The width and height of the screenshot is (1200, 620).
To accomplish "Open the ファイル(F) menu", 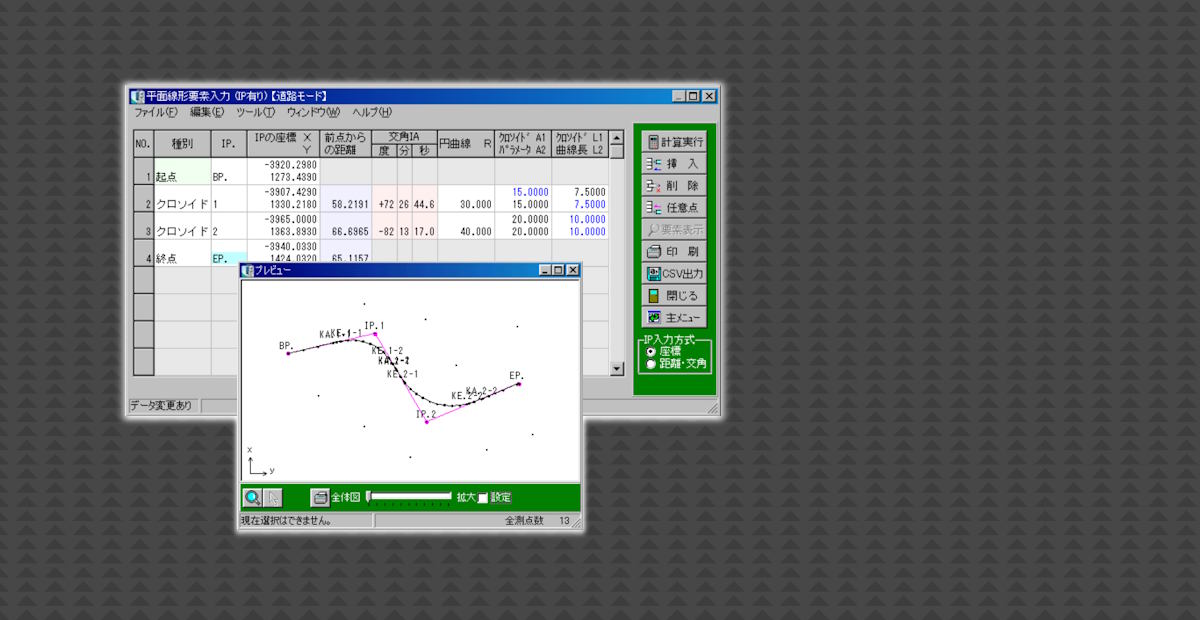I will [x=155, y=113].
